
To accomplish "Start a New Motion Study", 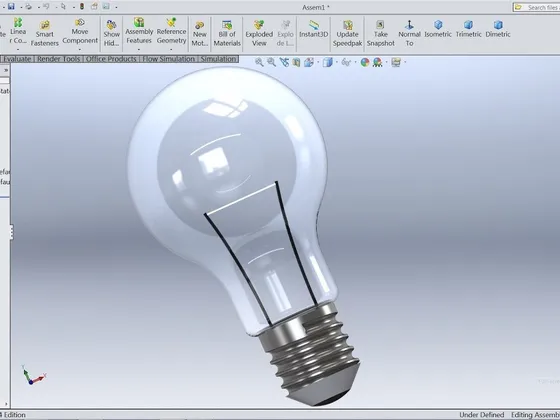I will (200, 34).
